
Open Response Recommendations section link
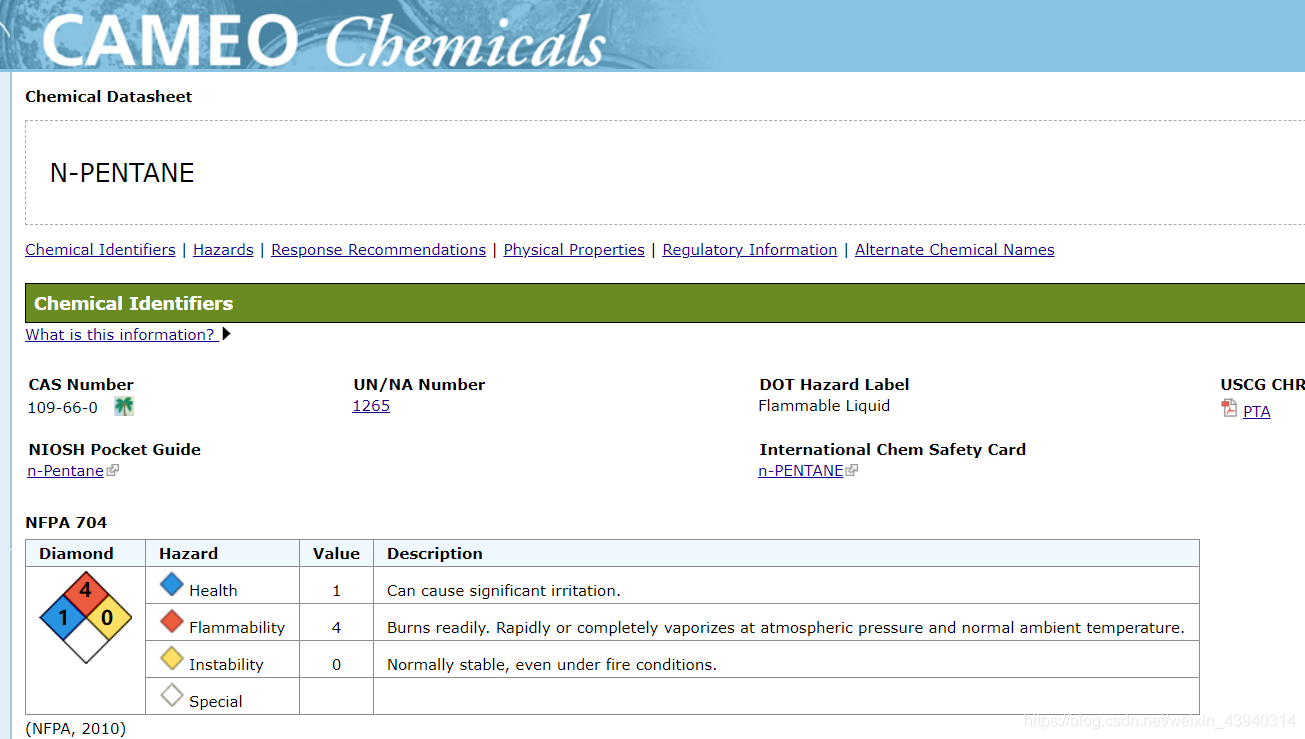click(378, 250)
